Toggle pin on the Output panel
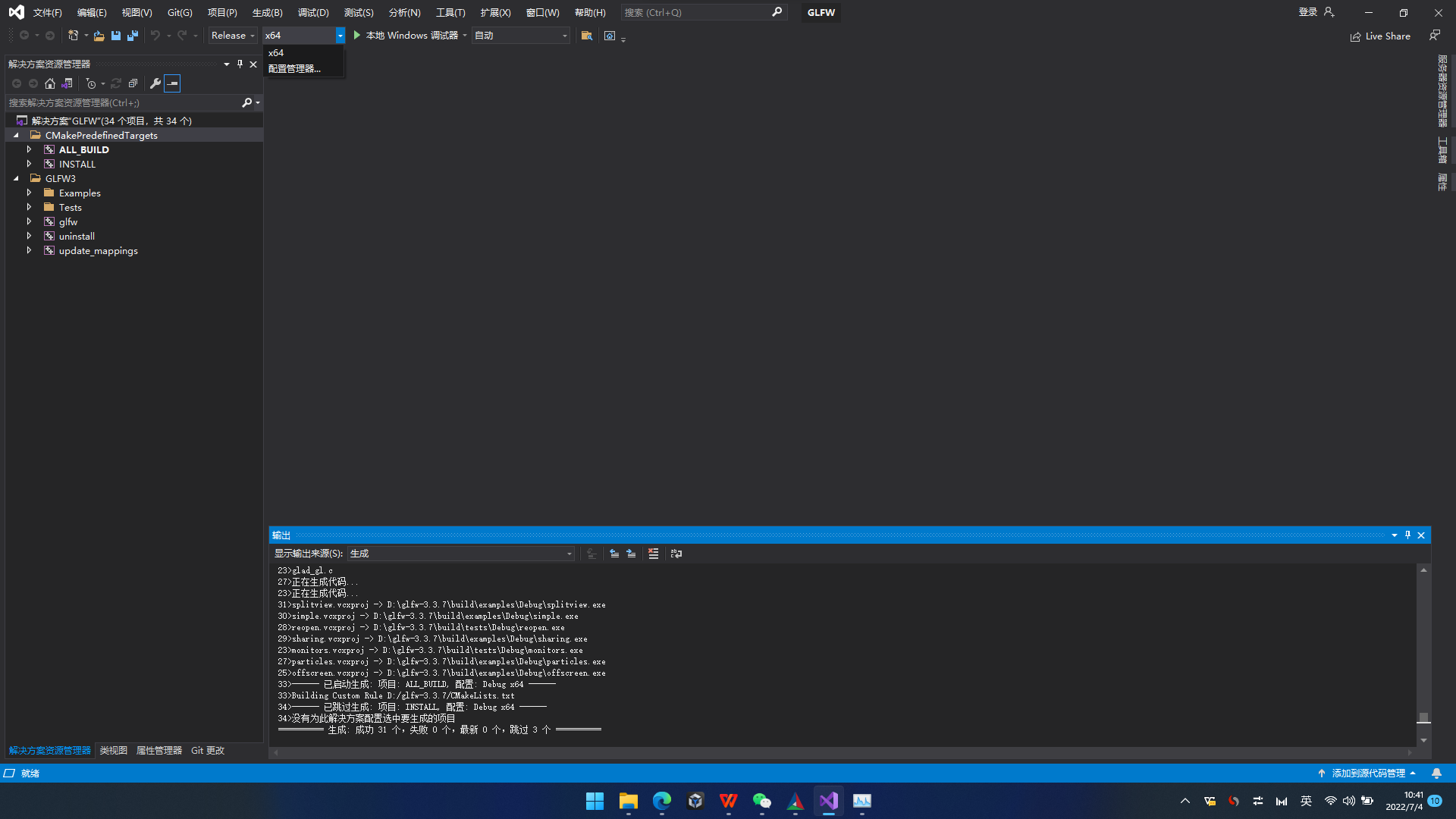Viewport: 1456px width, 819px height. click(1407, 535)
